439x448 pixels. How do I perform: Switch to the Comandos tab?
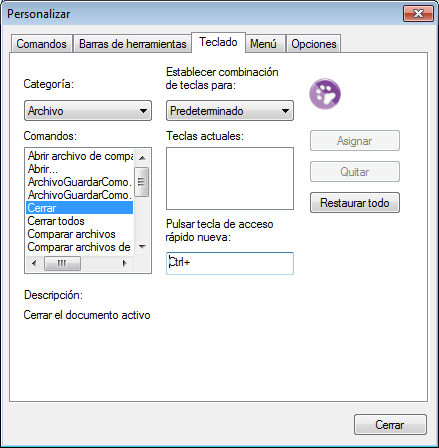41,44
